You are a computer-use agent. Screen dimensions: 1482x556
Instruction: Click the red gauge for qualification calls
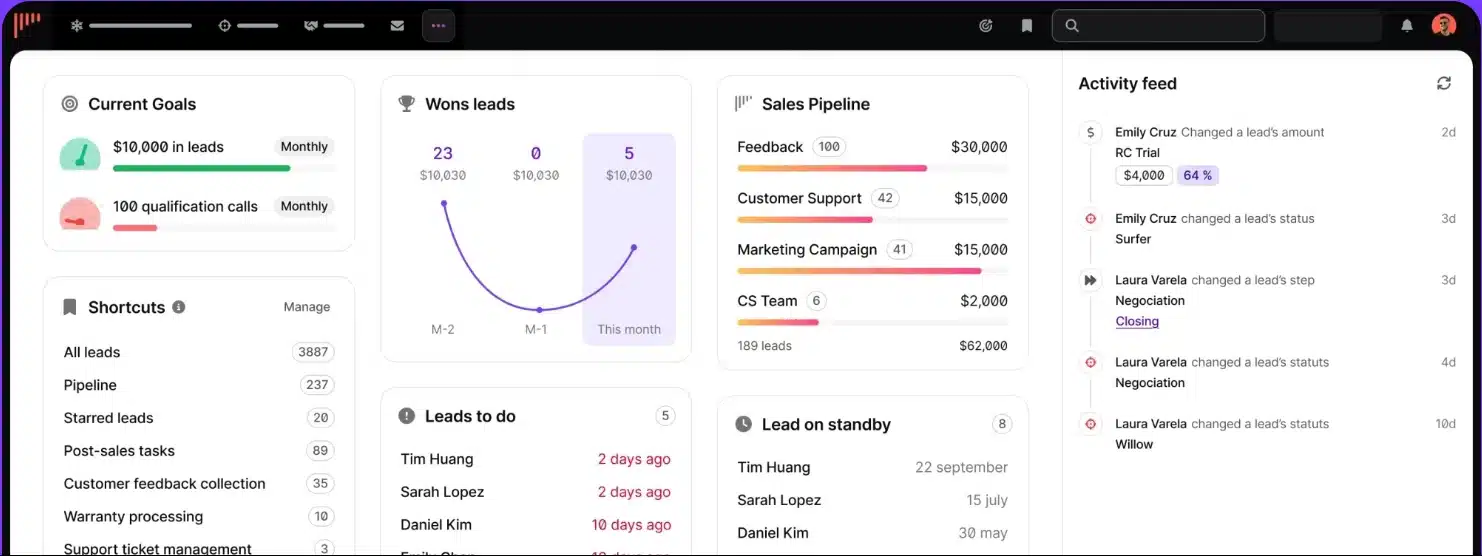(80, 213)
